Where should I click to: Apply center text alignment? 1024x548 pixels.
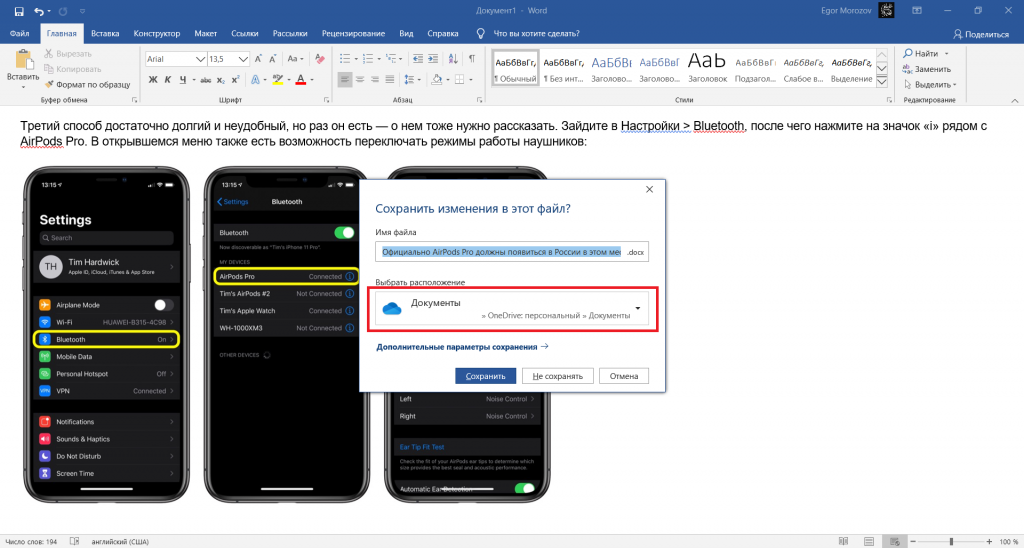coord(361,78)
